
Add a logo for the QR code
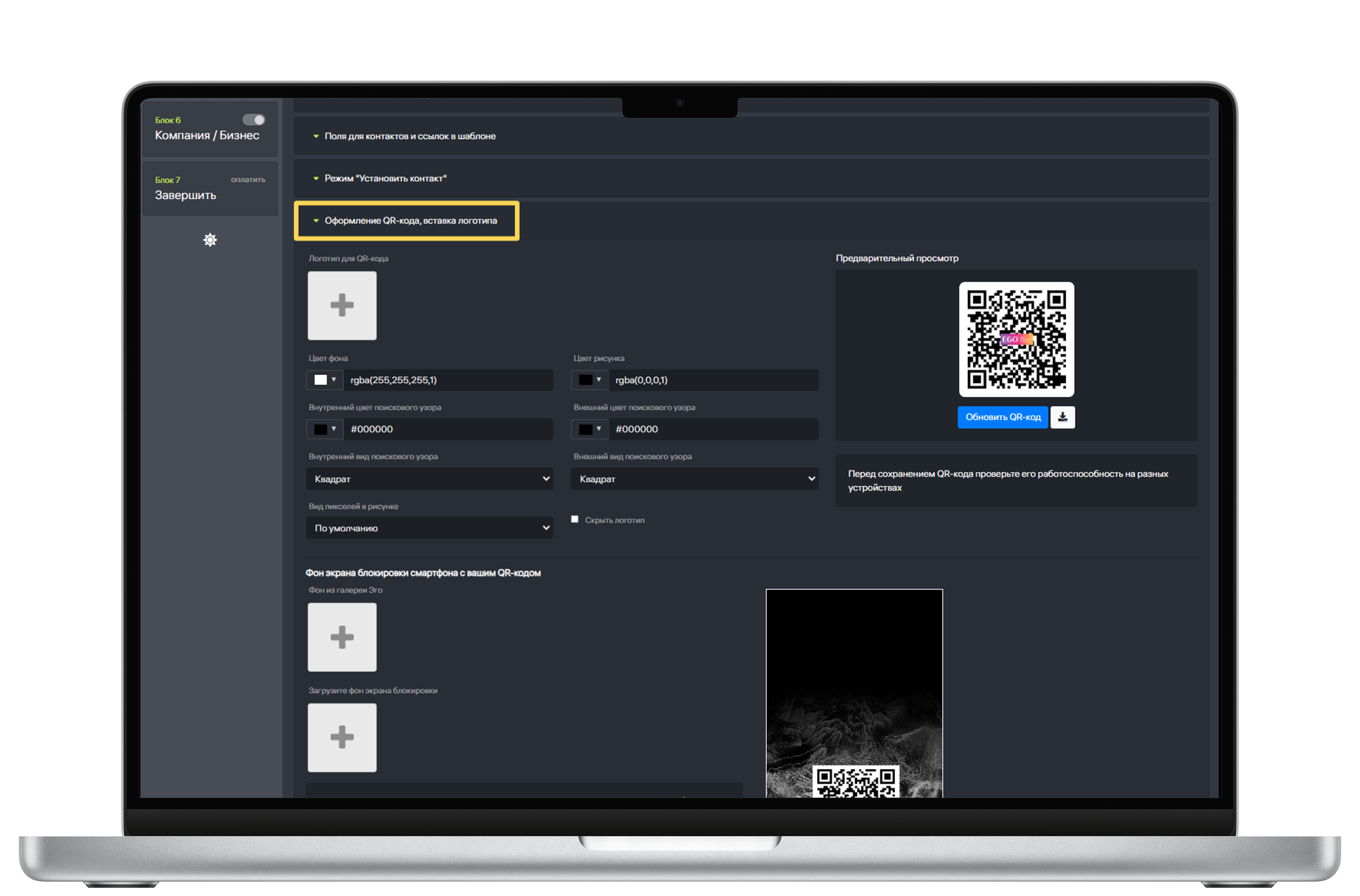click(x=342, y=305)
